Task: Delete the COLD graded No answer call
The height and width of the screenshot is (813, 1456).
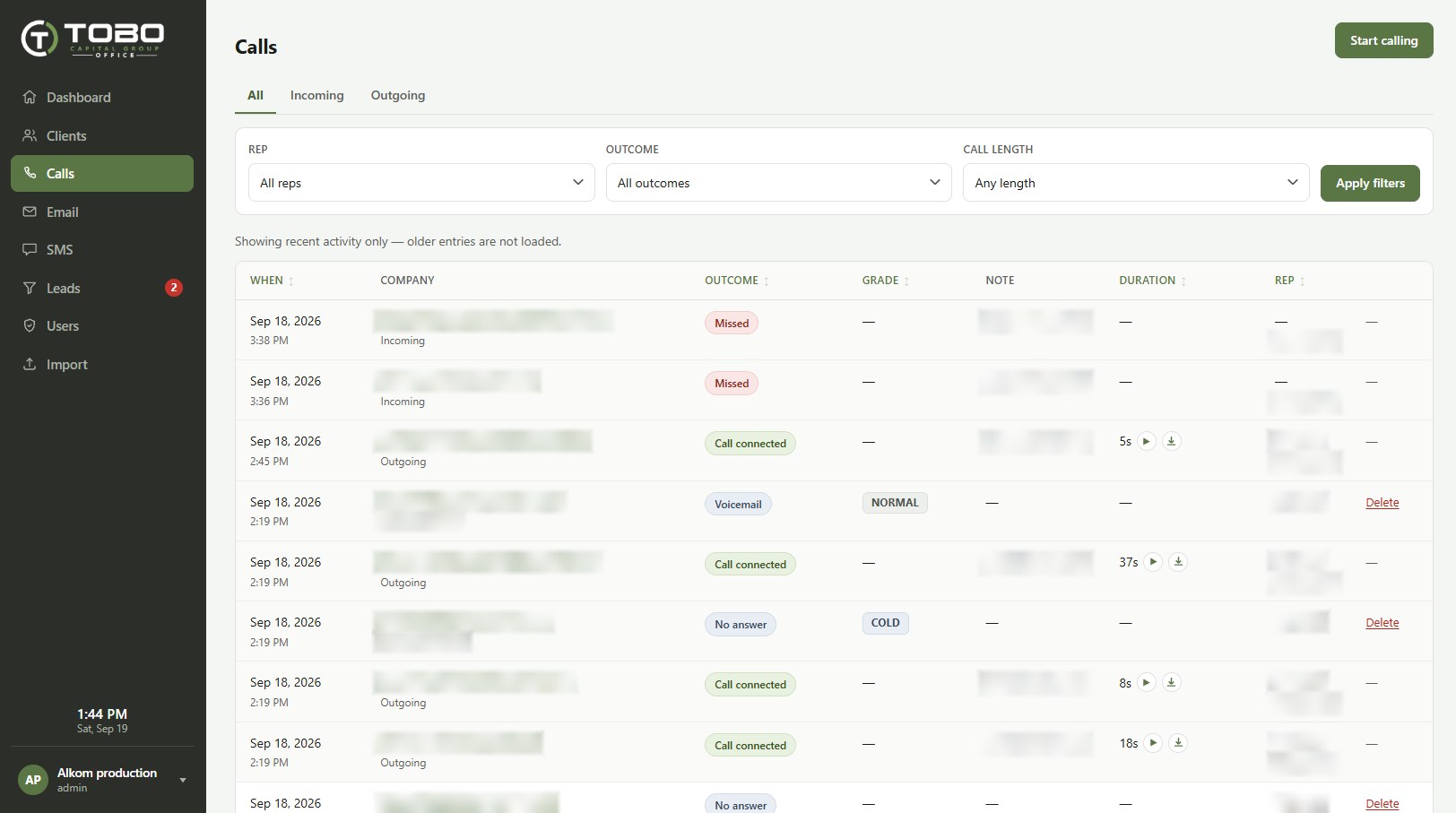Action: pos(1382,623)
